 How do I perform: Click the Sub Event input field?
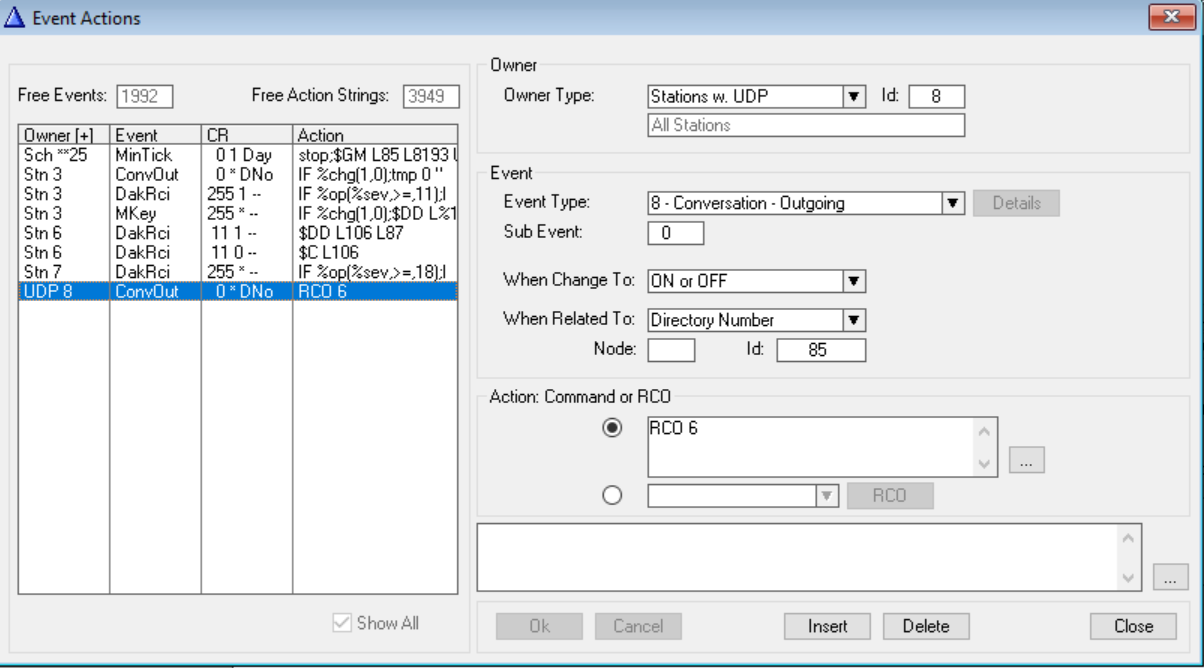(676, 233)
